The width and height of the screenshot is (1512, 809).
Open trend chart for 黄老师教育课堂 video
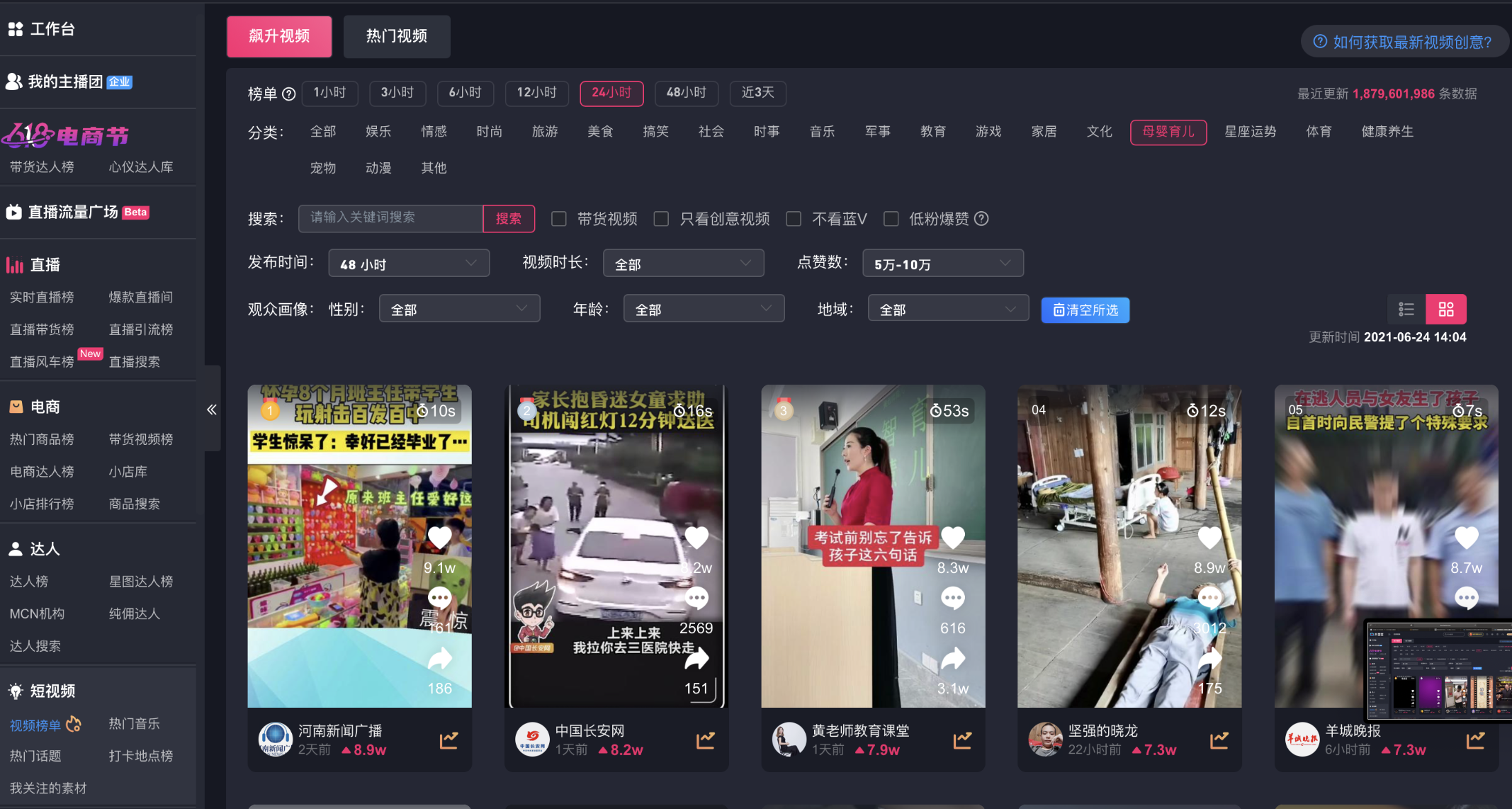(x=962, y=740)
